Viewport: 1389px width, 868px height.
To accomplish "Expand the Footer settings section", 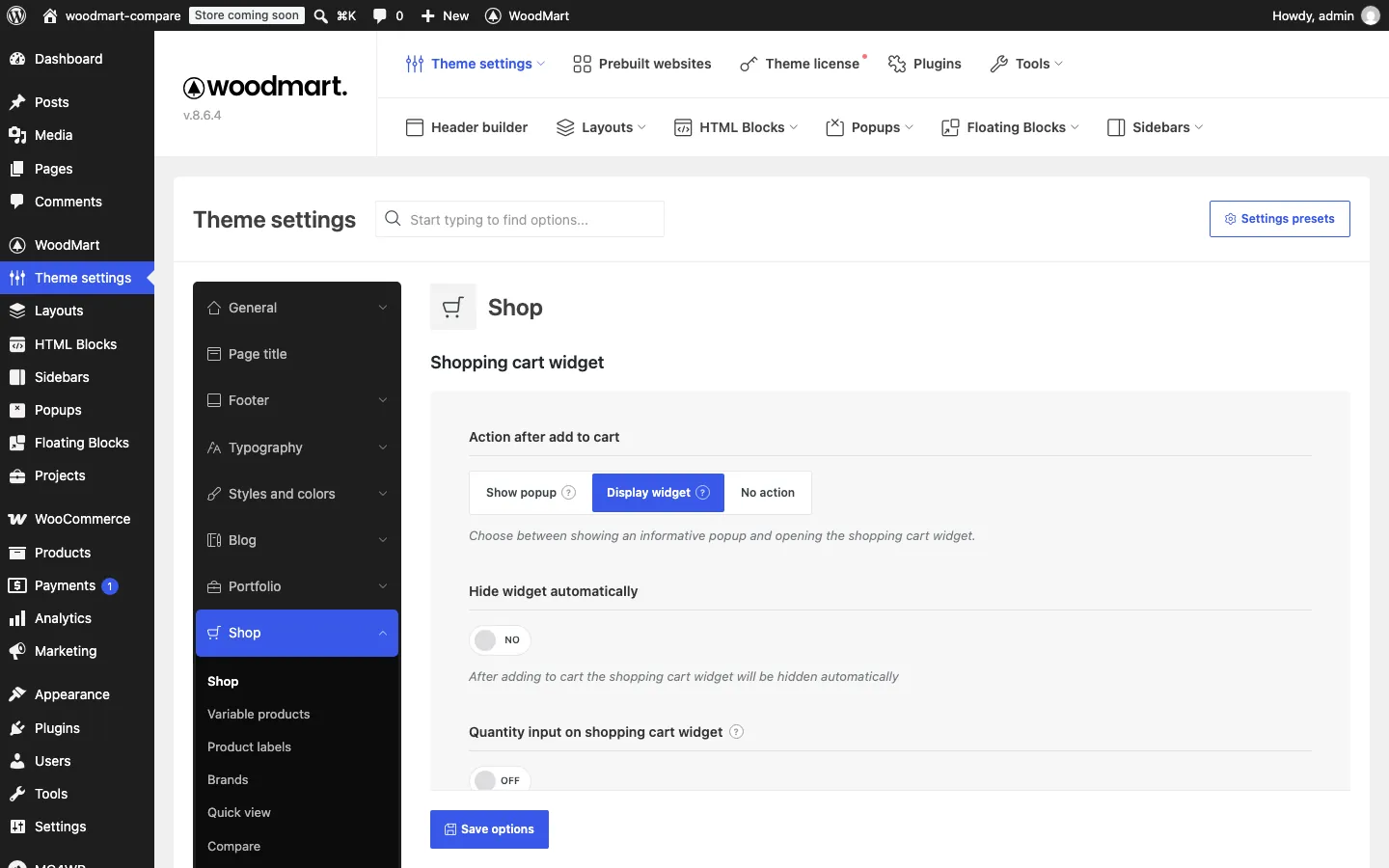I will click(297, 400).
